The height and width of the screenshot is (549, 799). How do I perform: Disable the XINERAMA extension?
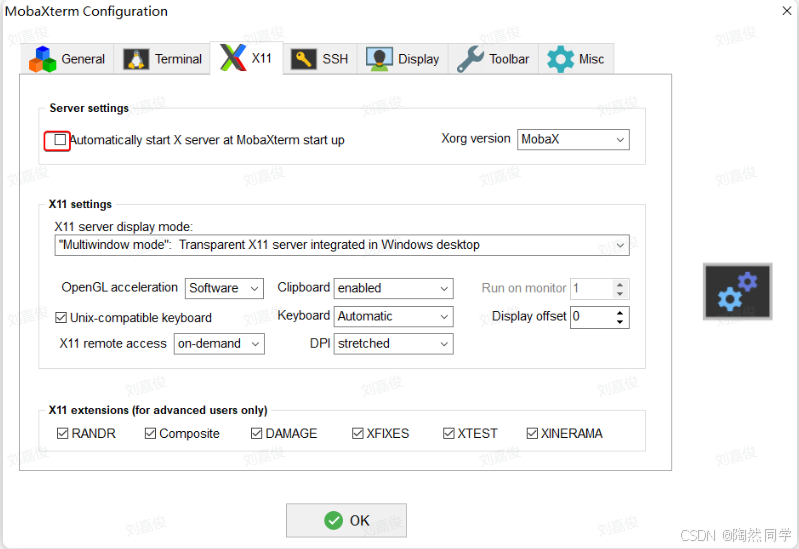[x=532, y=433]
